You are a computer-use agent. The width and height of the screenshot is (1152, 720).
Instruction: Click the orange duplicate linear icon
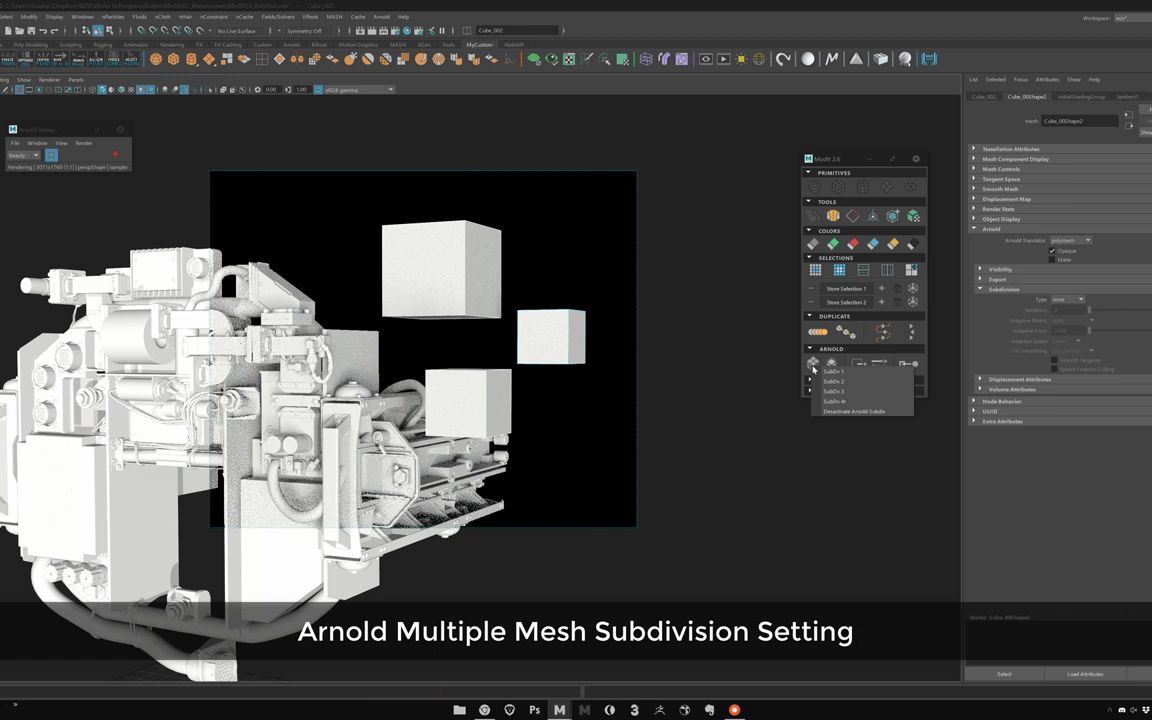click(818, 332)
